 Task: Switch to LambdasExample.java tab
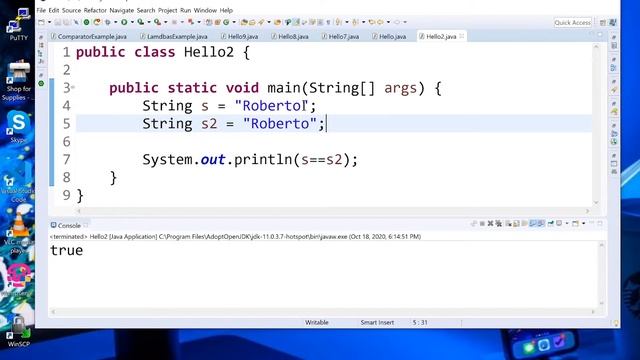(174, 36)
